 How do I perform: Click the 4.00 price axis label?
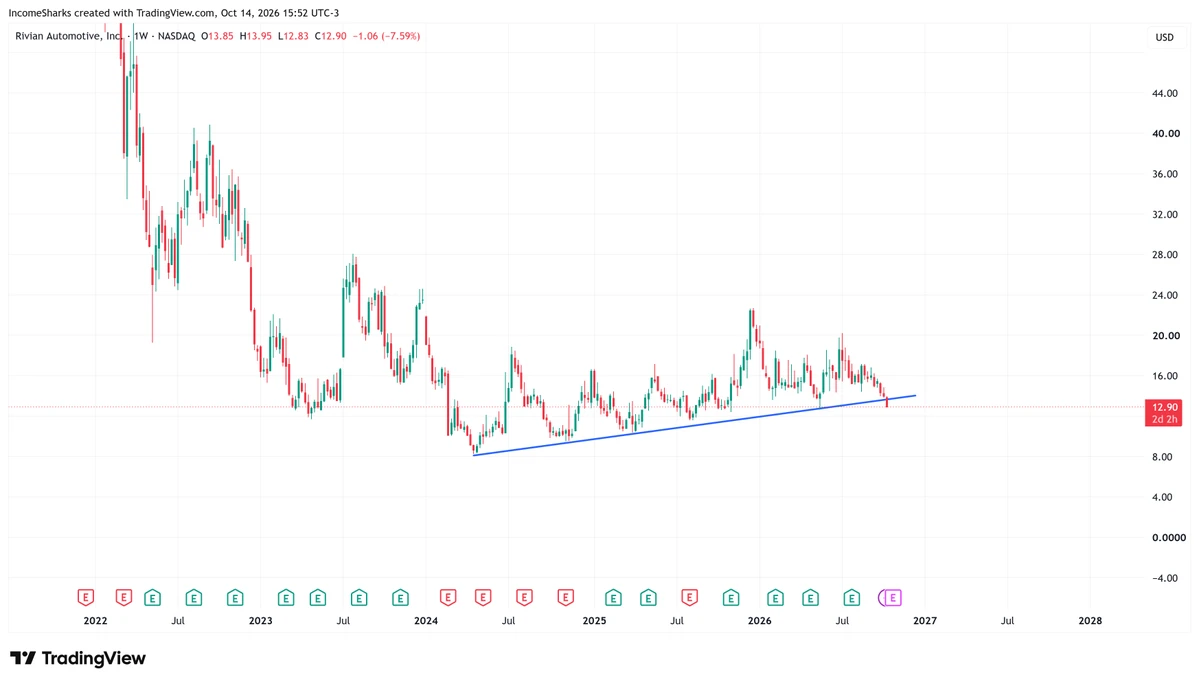pyautogui.click(x=1162, y=498)
